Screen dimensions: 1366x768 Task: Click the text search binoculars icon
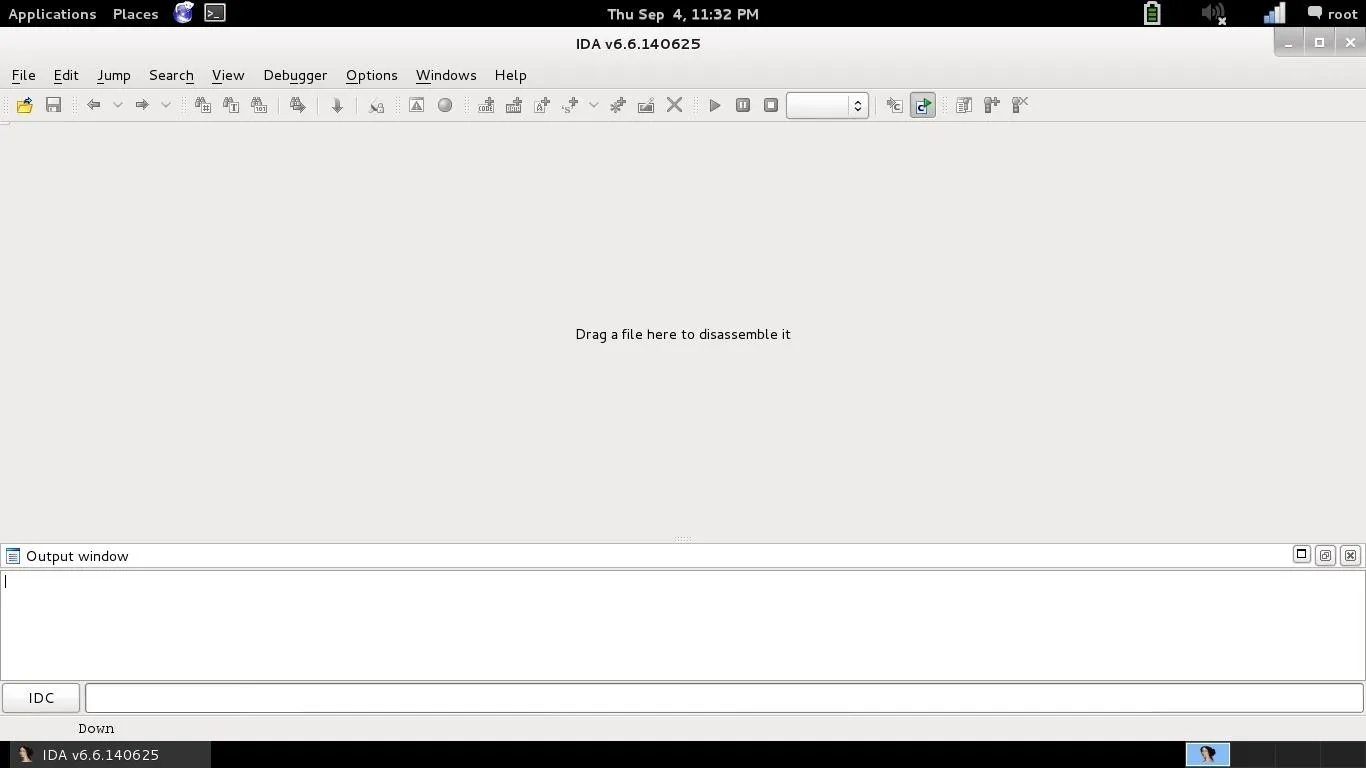pos(231,105)
